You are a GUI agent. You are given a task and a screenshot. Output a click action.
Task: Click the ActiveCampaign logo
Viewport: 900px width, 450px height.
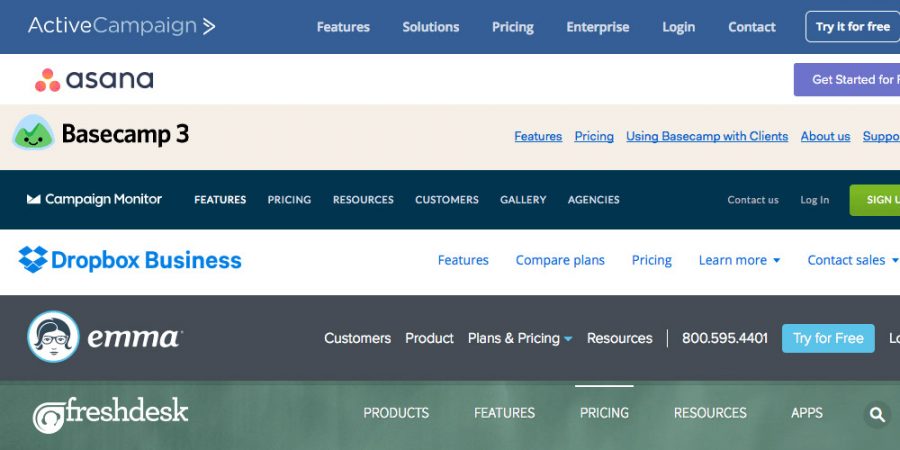(x=121, y=26)
